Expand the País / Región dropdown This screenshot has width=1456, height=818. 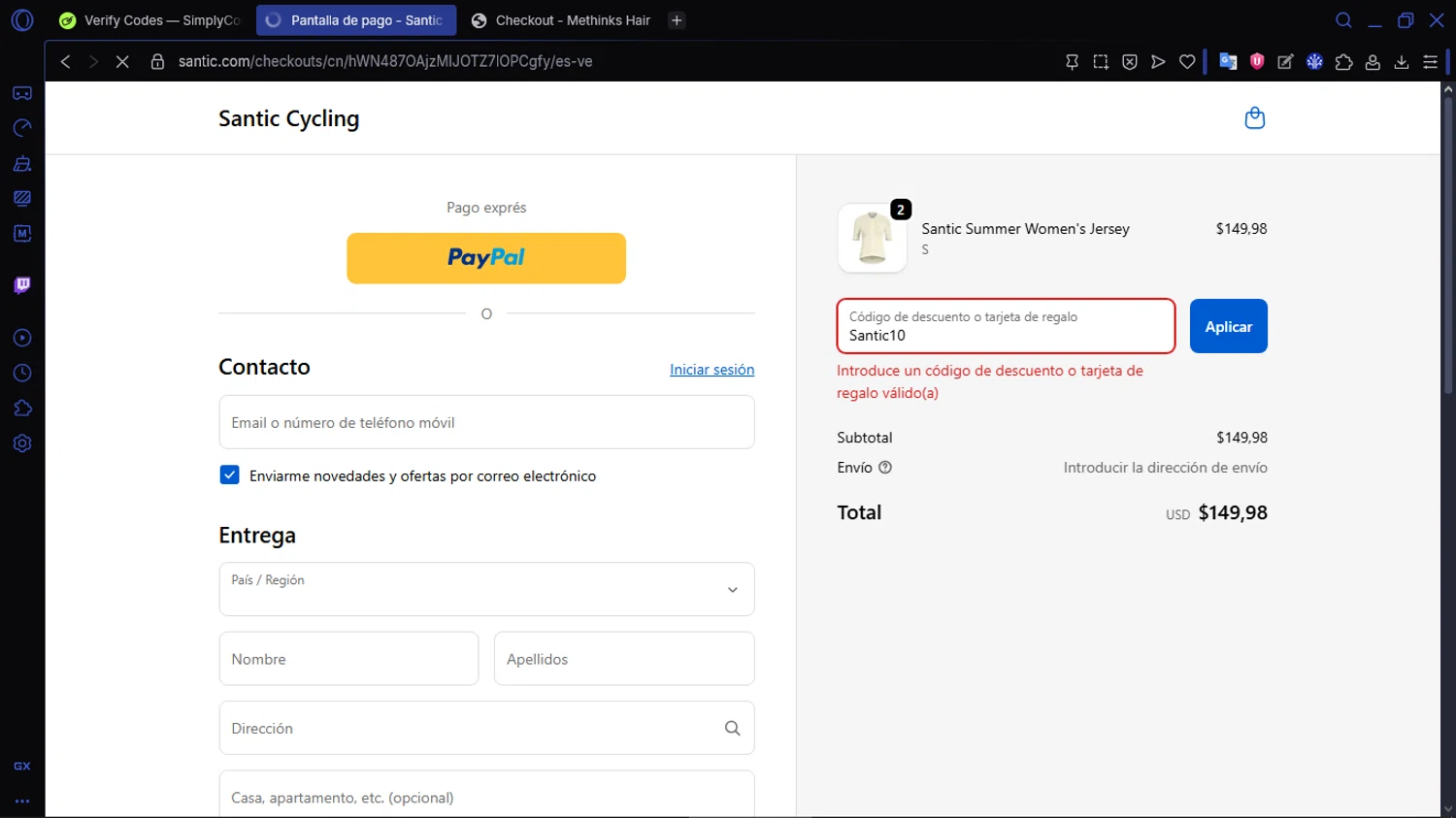pos(486,589)
